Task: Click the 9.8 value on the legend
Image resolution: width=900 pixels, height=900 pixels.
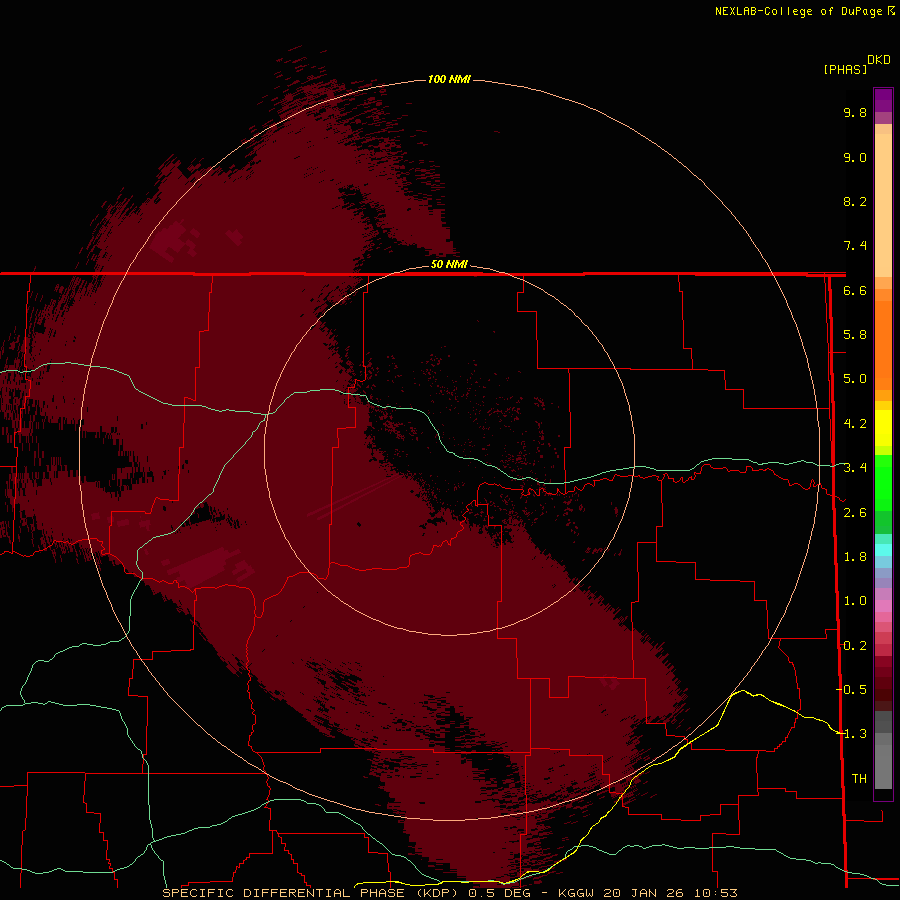Action: [855, 112]
